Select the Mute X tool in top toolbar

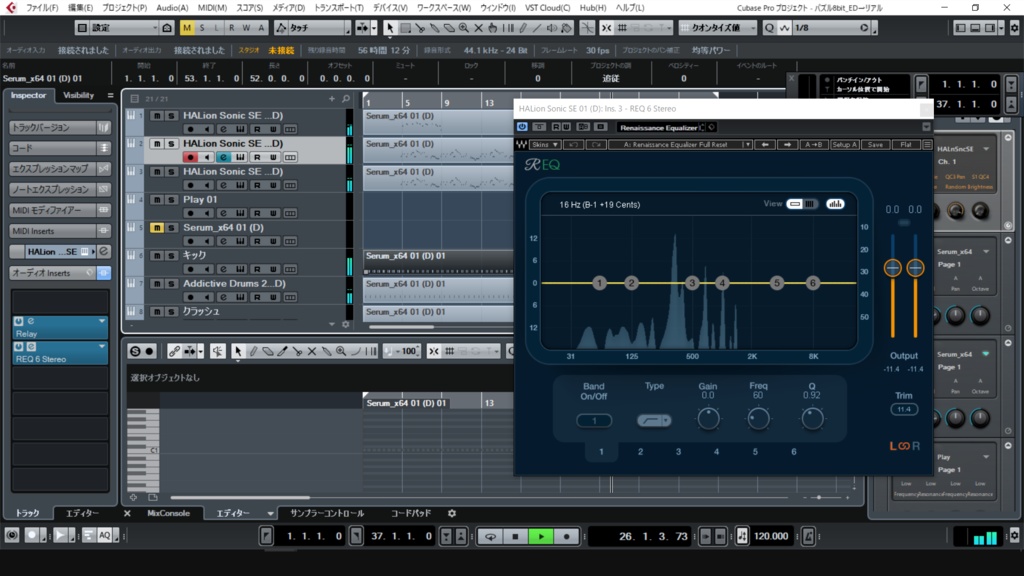pyautogui.click(x=478, y=28)
